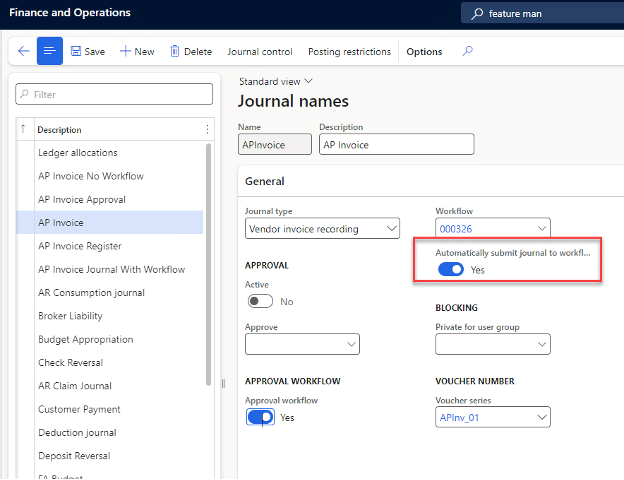
Task: Click the Description field AP Invoice
Action: coord(396,144)
